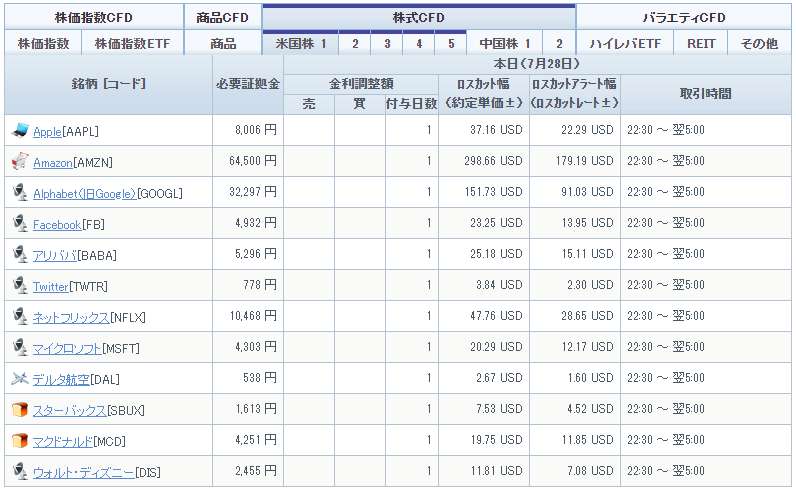Select the 中国株 1 sub-tab
The width and height of the screenshot is (796, 490).
505,43
